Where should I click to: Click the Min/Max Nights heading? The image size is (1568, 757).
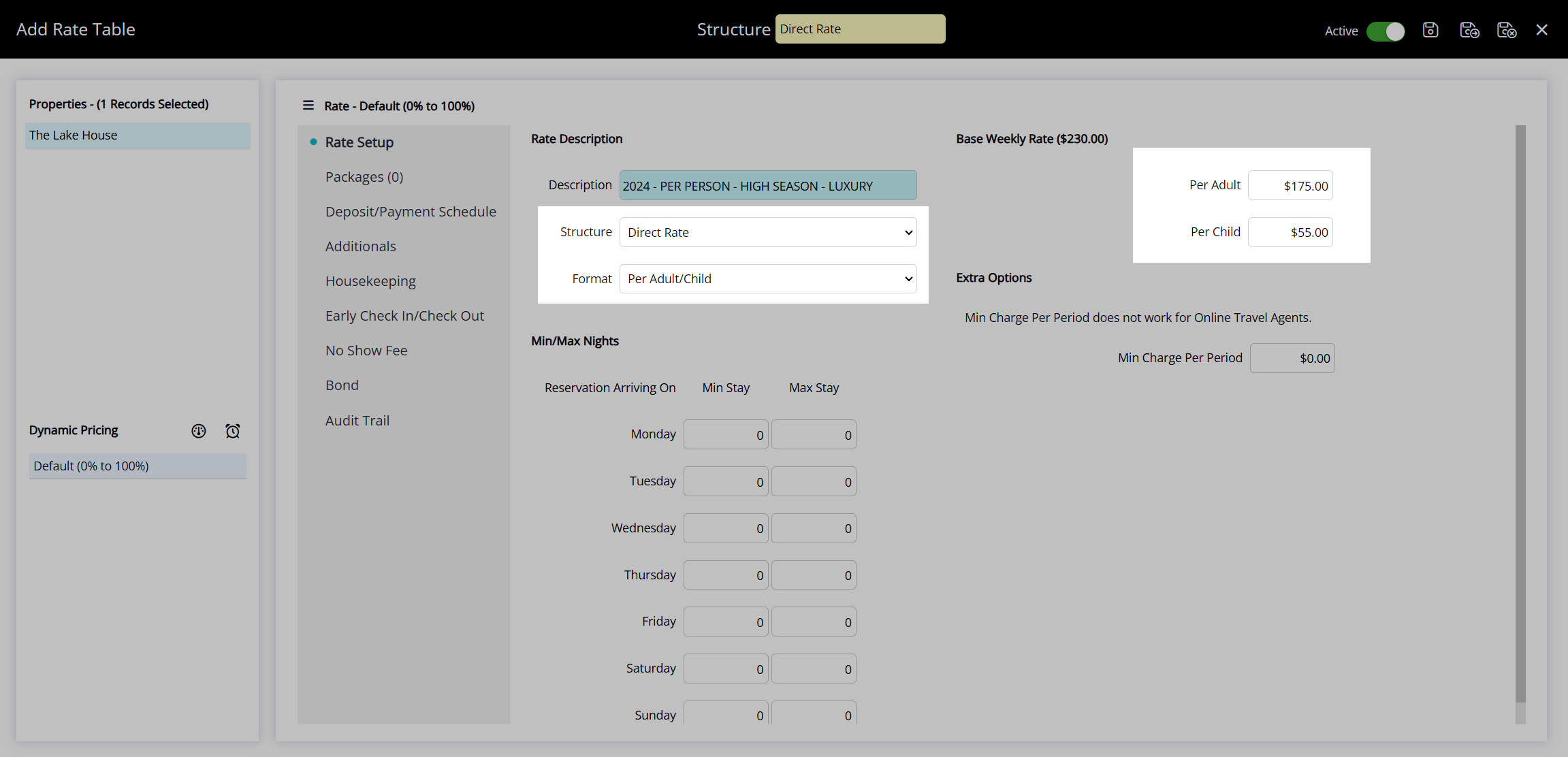pyautogui.click(x=575, y=341)
